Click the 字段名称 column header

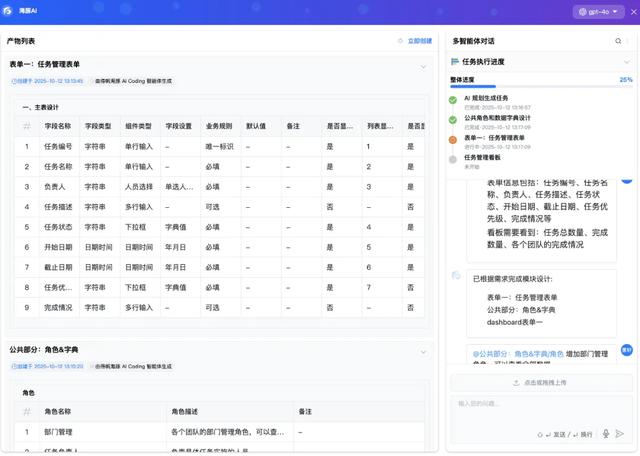point(58,127)
